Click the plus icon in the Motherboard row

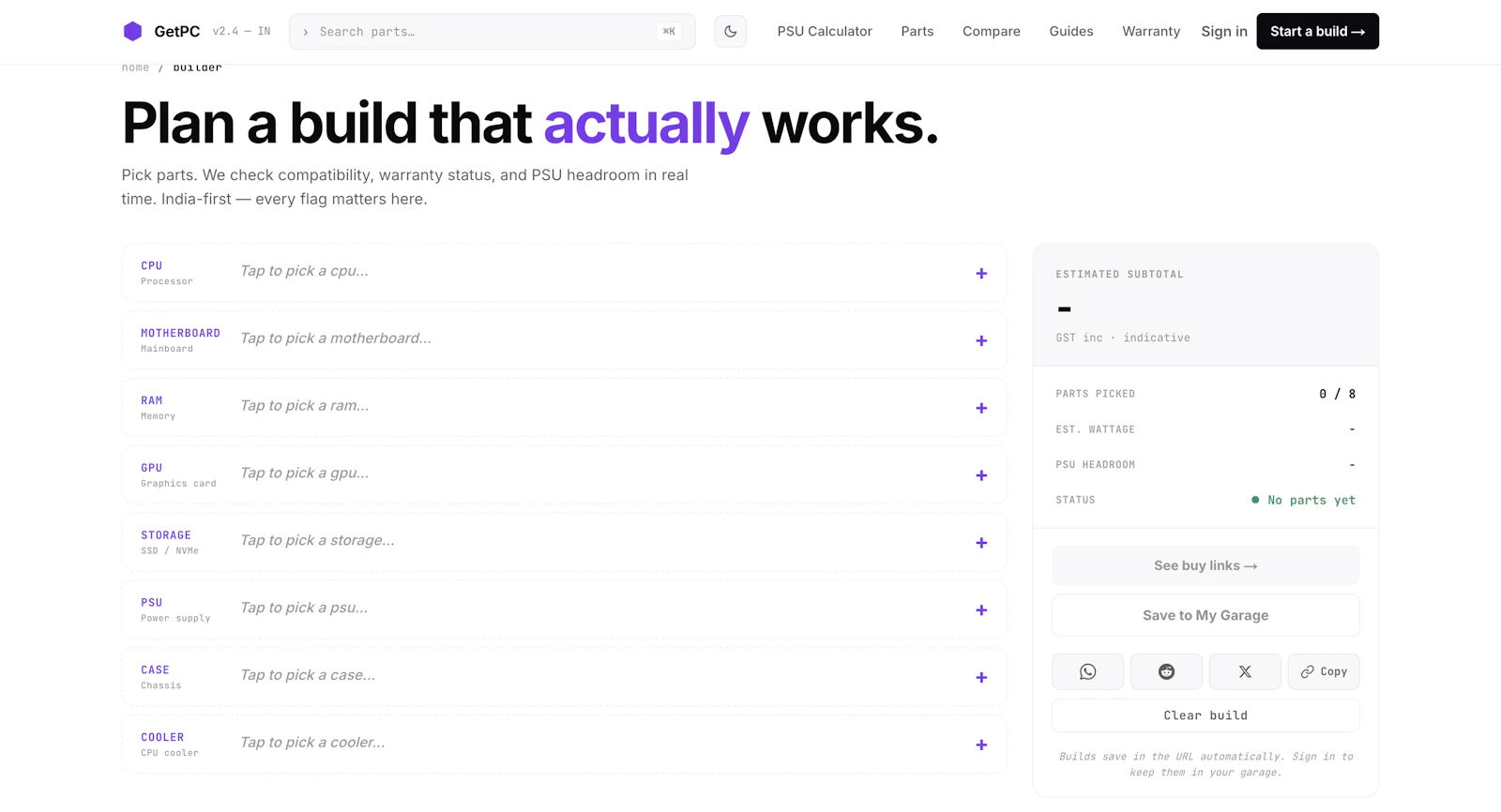[x=981, y=341]
